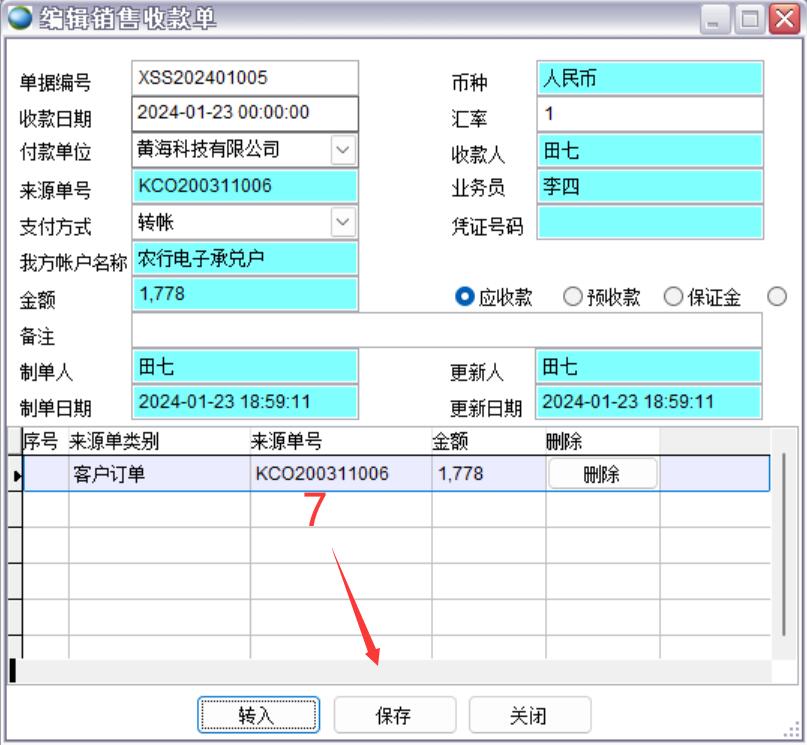Click the 转入 button

tap(258, 715)
